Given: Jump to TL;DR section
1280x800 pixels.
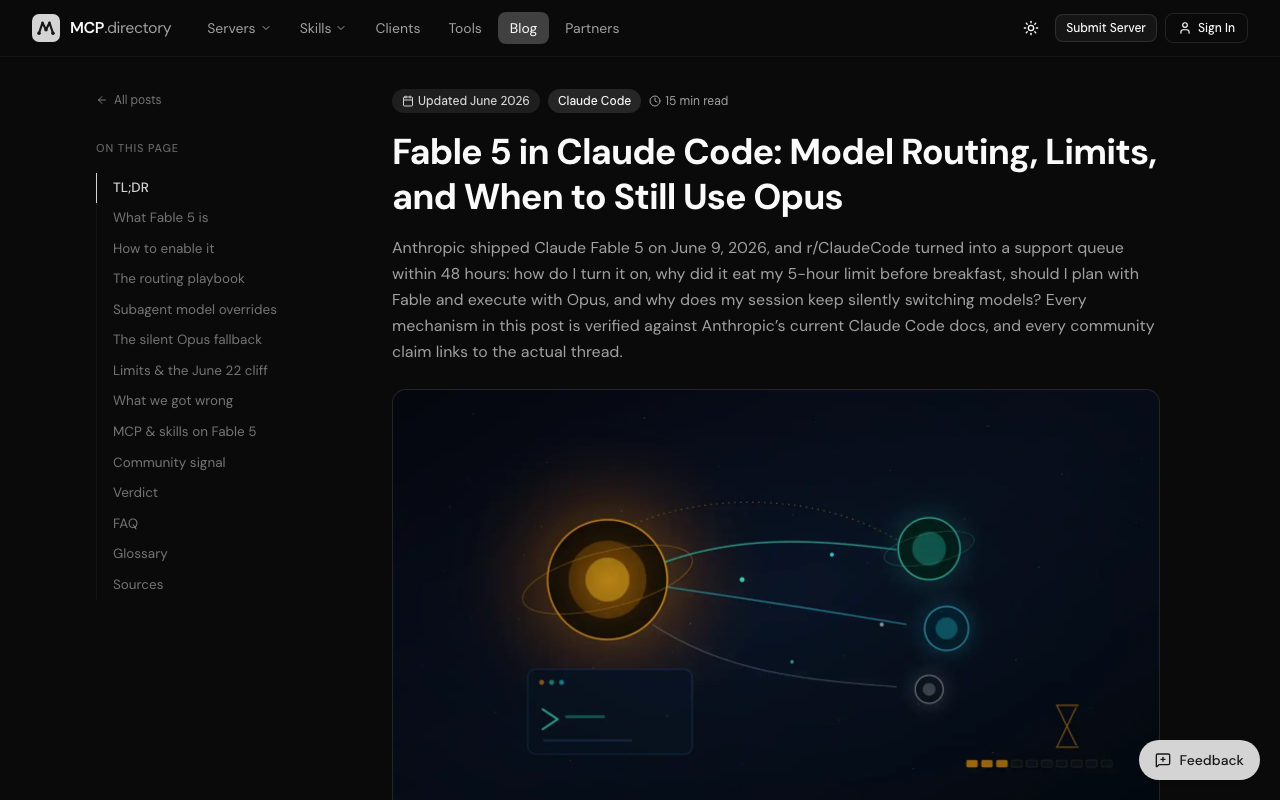Looking at the screenshot, I should pos(131,187).
